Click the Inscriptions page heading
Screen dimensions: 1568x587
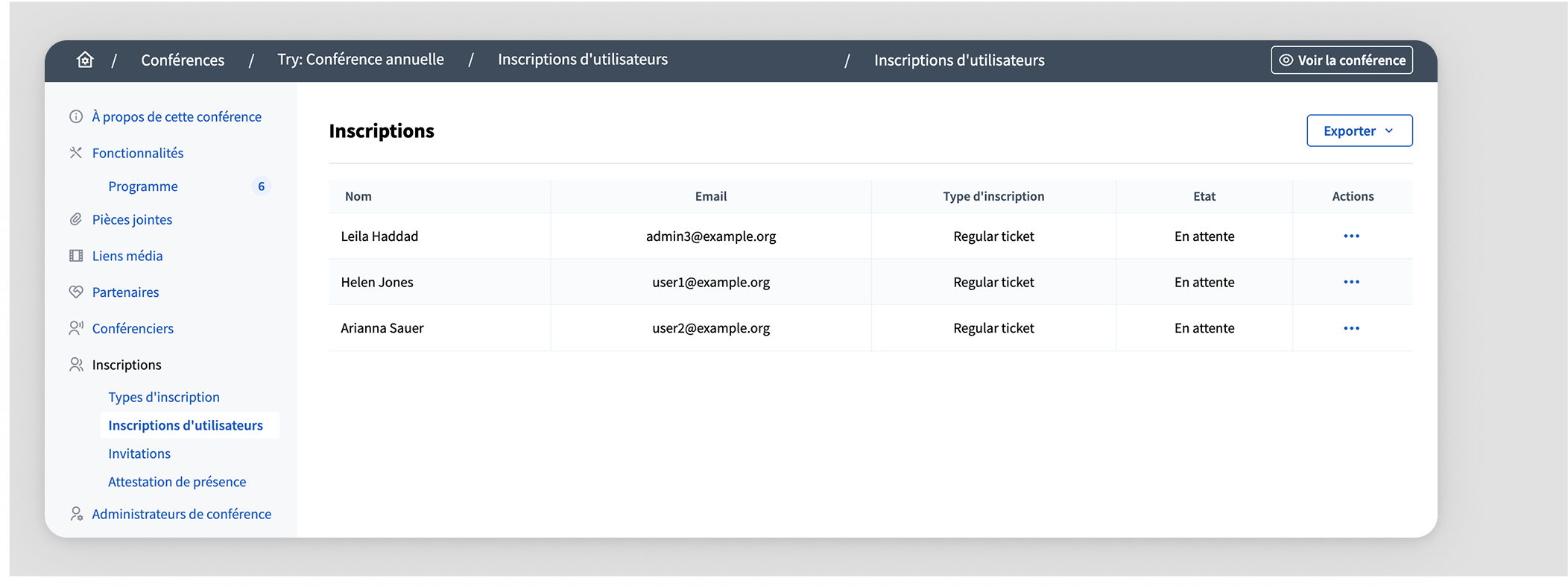pyautogui.click(x=382, y=131)
